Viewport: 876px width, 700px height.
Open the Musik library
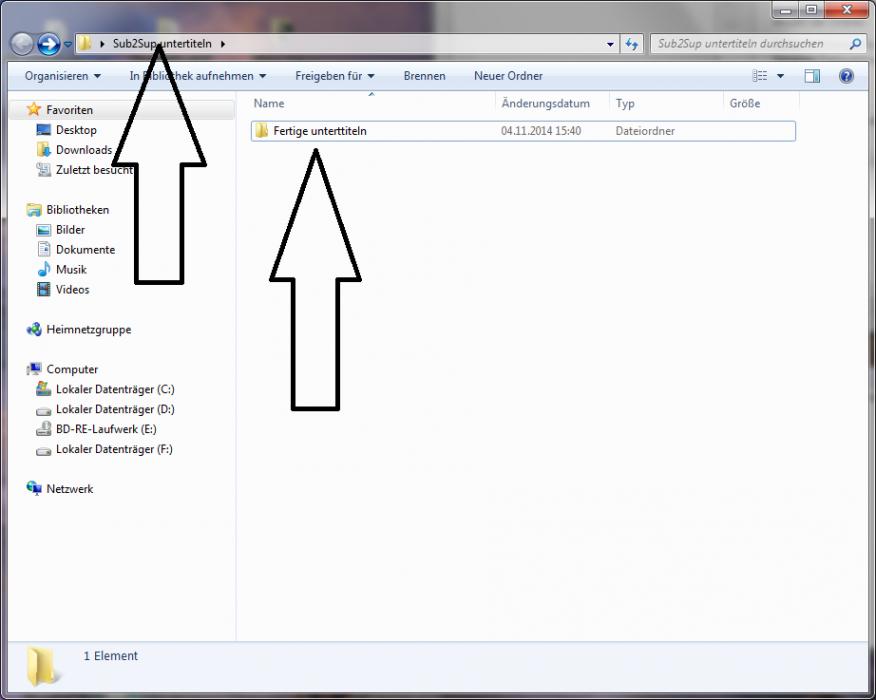[71, 270]
